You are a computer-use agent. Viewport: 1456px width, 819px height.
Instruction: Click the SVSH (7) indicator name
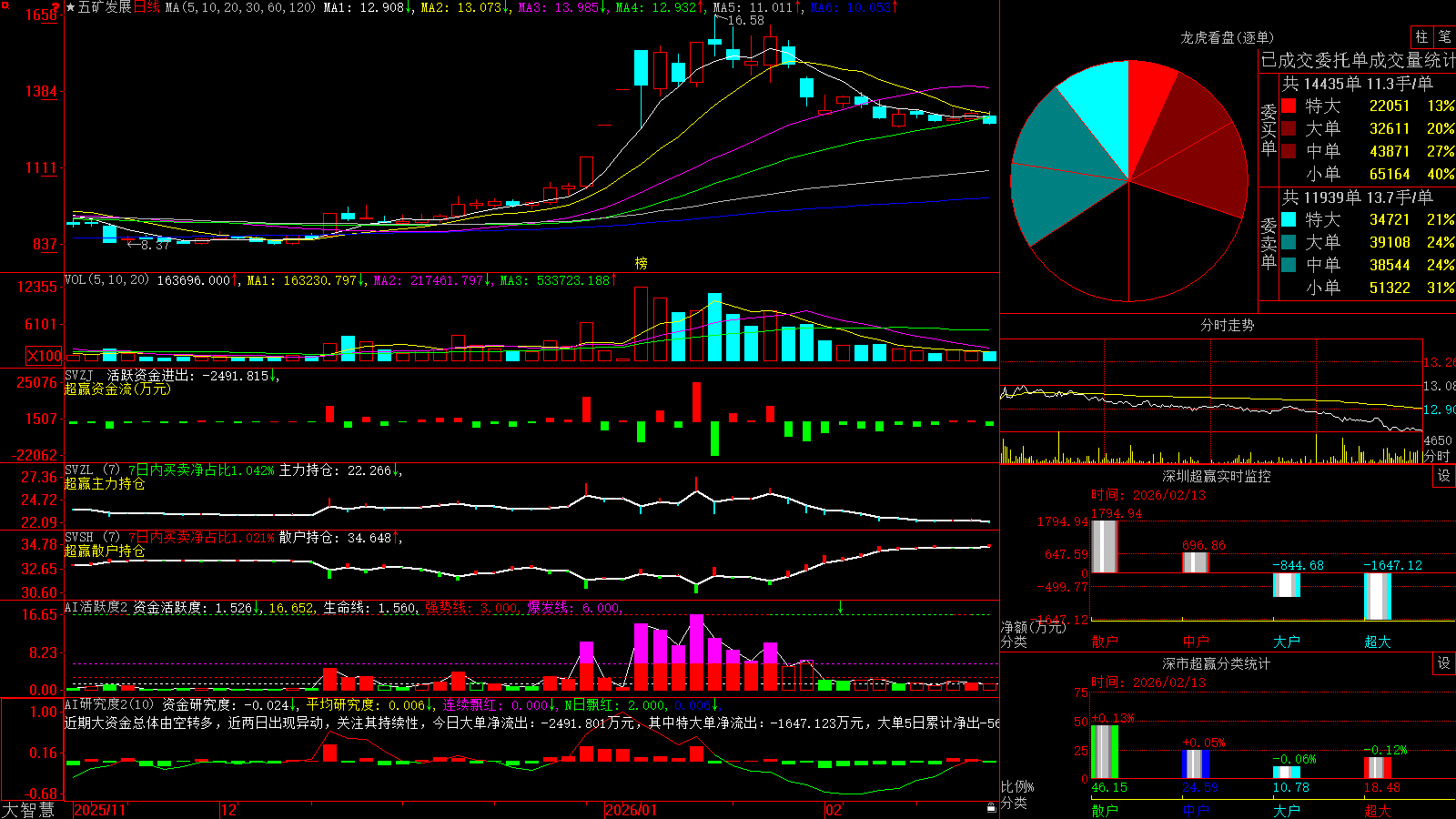click(92, 538)
